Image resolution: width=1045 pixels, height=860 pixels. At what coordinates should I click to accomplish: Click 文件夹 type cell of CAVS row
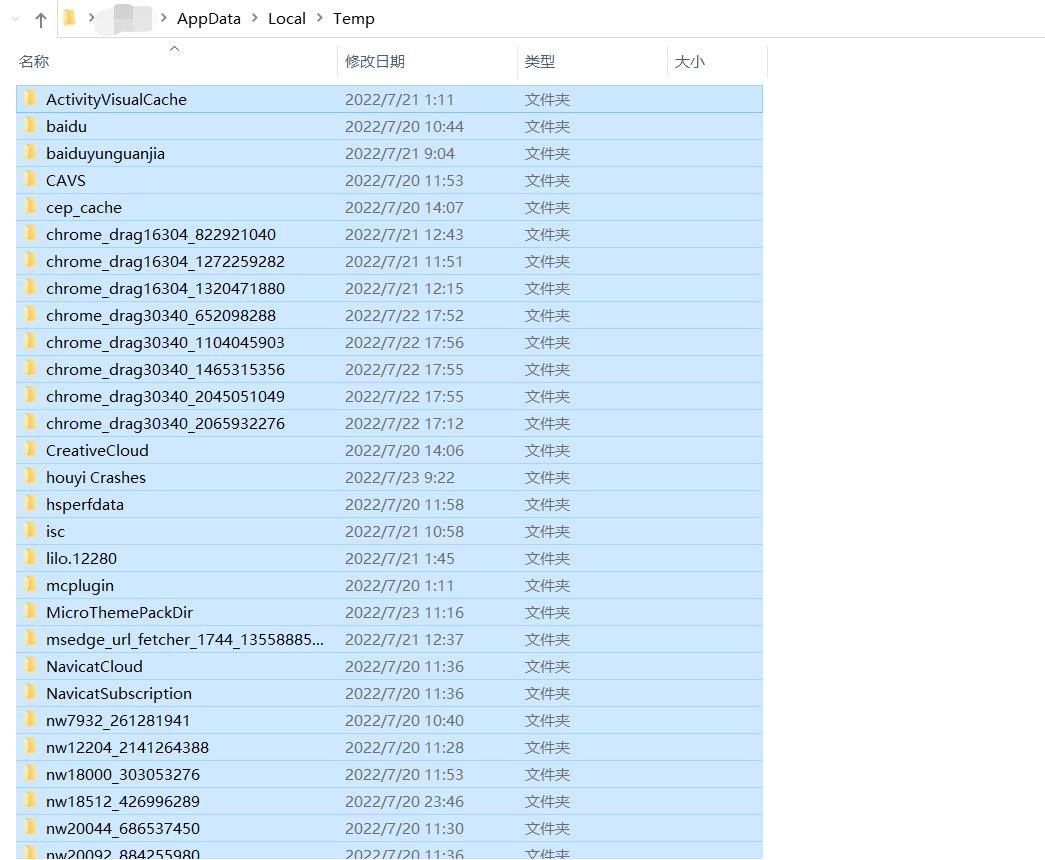pyautogui.click(x=547, y=181)
